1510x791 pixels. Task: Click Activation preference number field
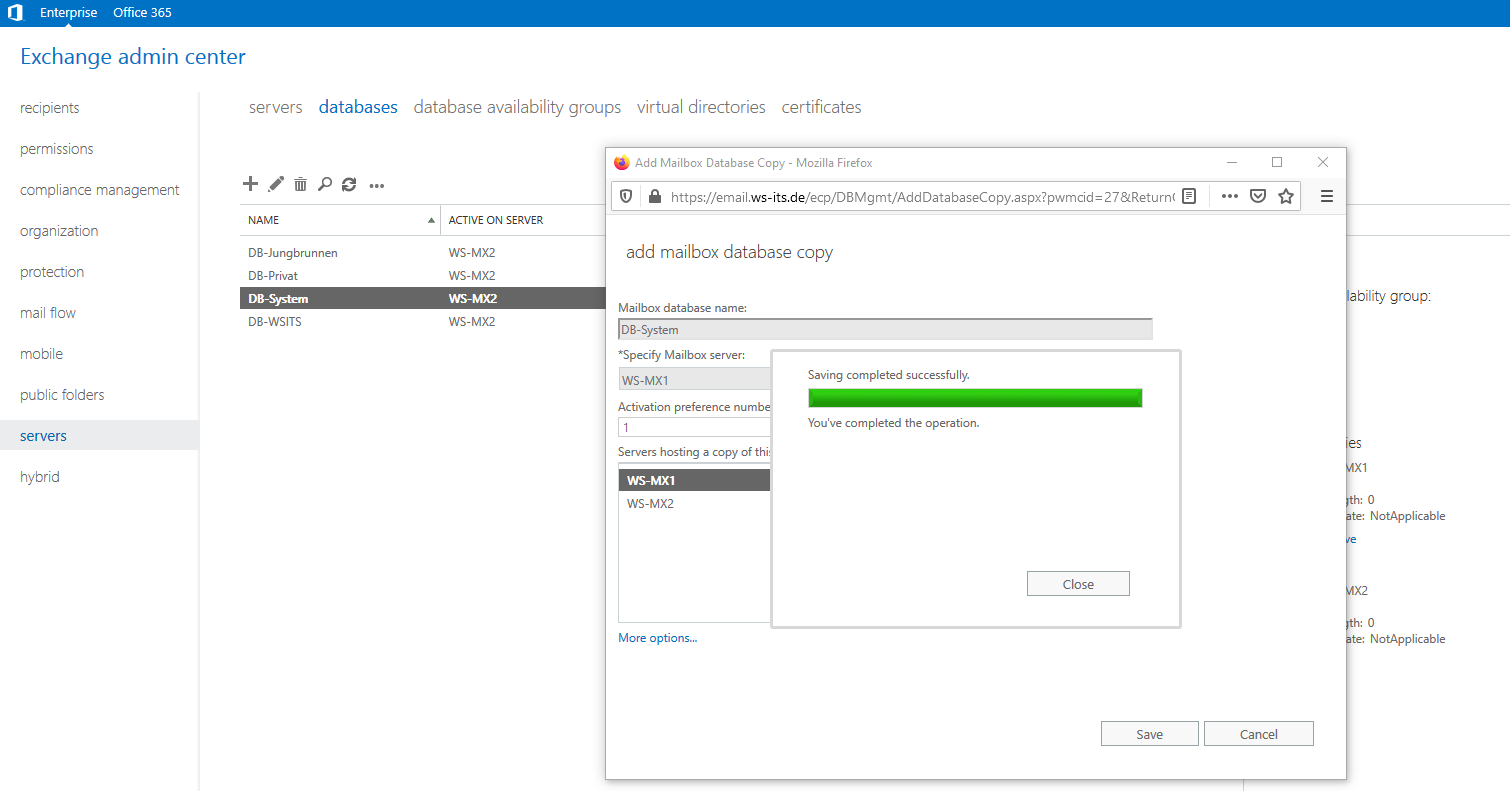pyautogui.click(x=695, y=427)
